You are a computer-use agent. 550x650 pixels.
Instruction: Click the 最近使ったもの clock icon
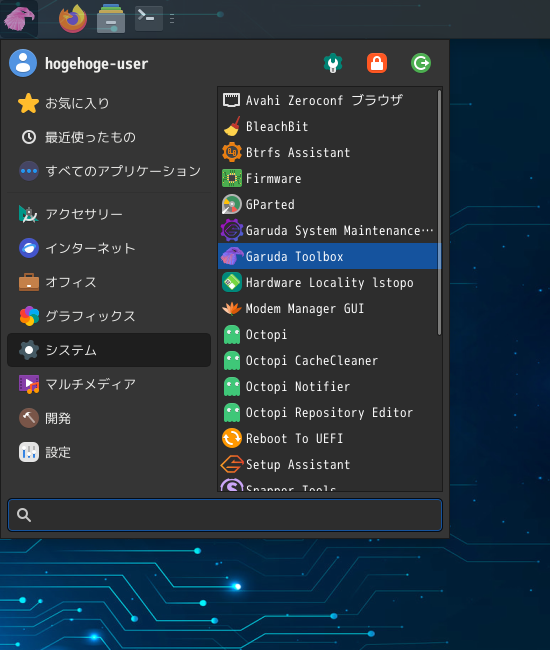(x=29, y=137)
